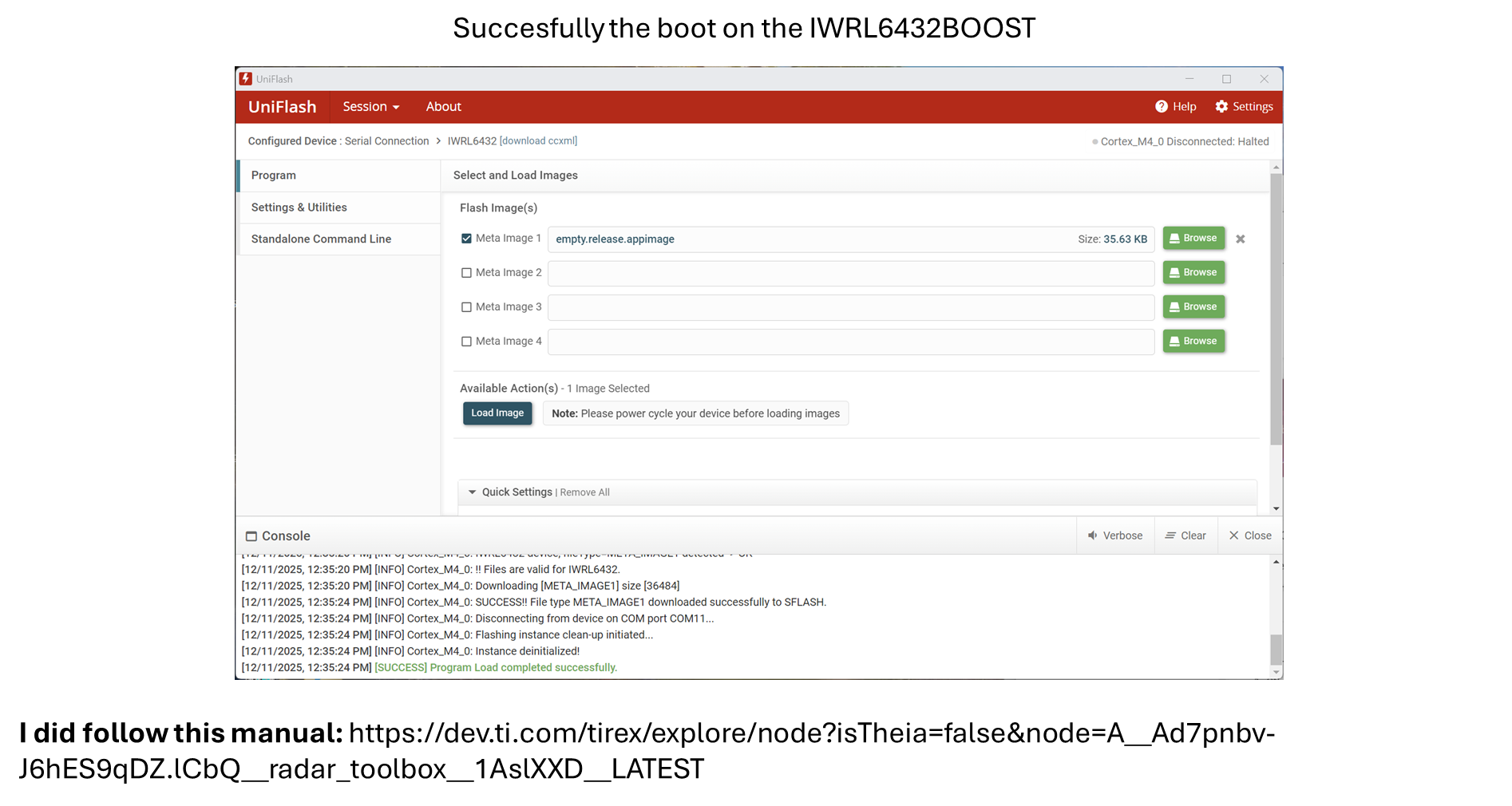Click the console scrollbar thumb
1512x806 pixels.
coord(1276,649)
